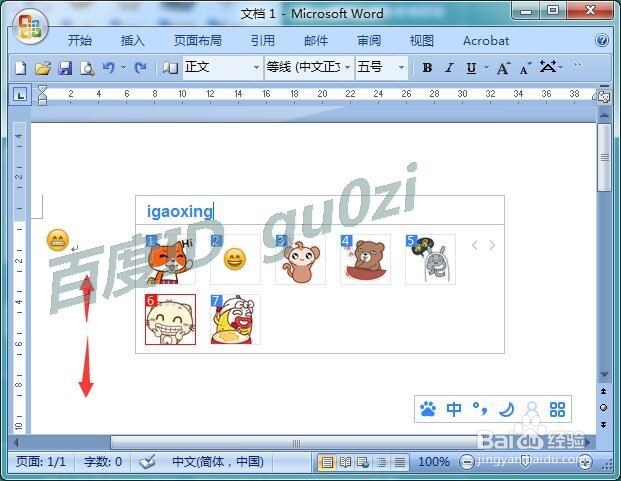Viewport: 621px width, 481px height.
Task: Switch to Outline view
Action: (x=381, y=462)
